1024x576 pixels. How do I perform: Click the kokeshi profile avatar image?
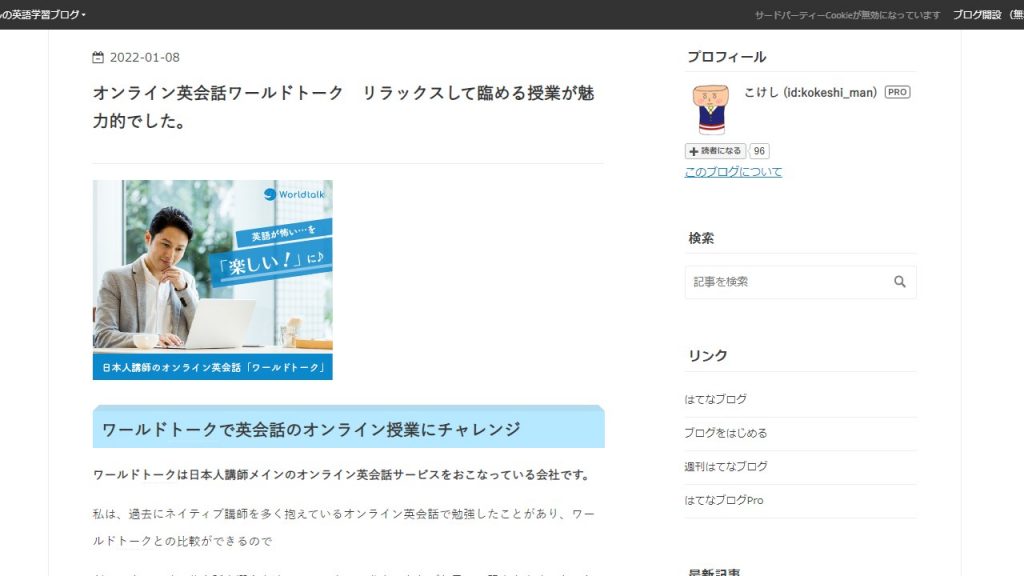(710, 110)
